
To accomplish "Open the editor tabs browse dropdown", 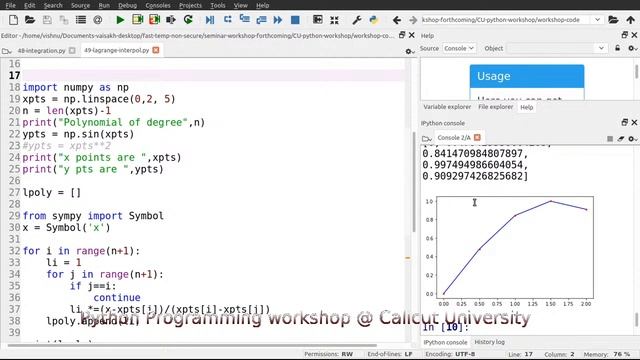I will pyautogui.click(x=6, y=51).
